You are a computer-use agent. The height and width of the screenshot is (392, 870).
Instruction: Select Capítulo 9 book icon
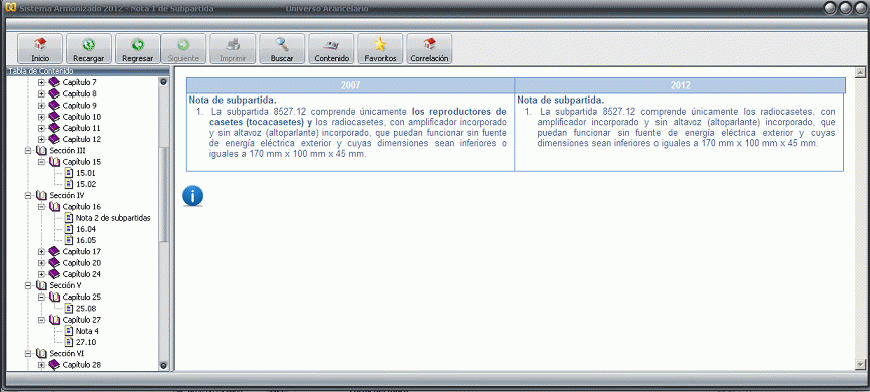point(54,105)
